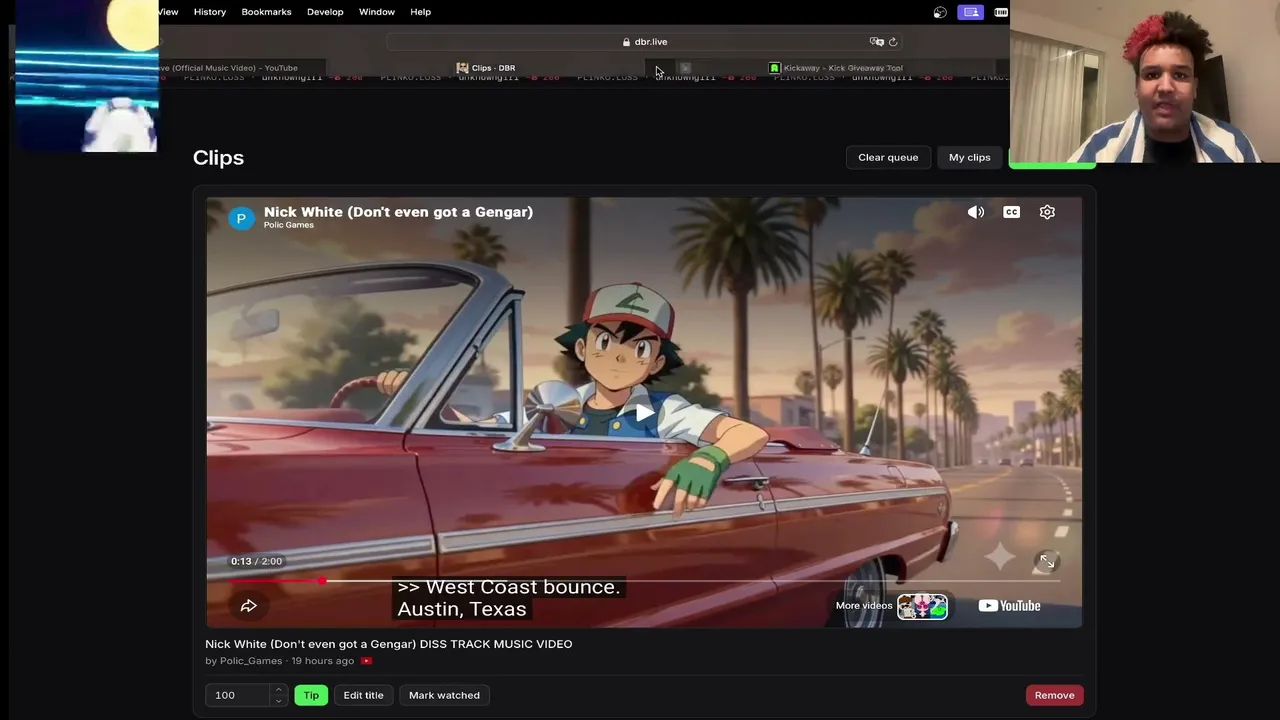Click the tip amount field showing 100
1280x720 pixels.
(240, 695)
